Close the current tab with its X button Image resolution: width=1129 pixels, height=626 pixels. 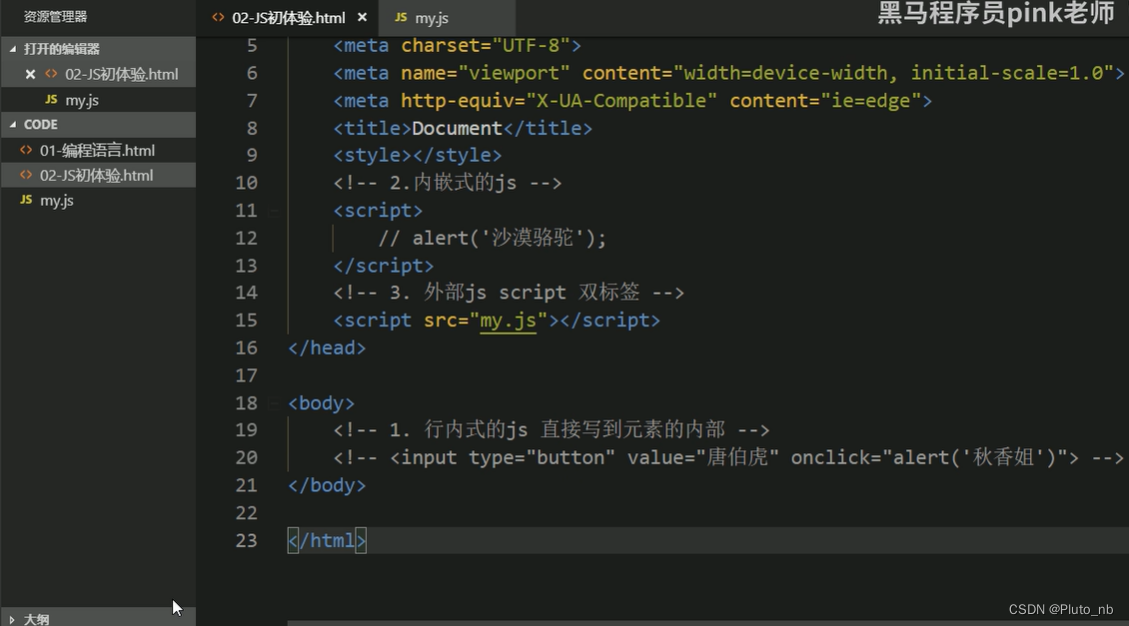coord(361,17)
